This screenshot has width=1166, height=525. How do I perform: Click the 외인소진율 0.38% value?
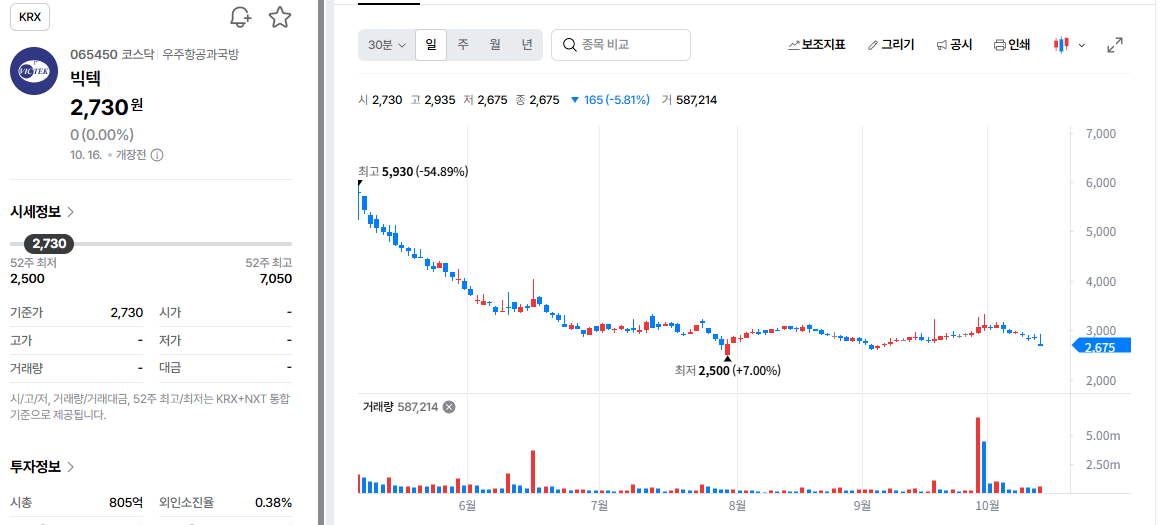(273, 503)
